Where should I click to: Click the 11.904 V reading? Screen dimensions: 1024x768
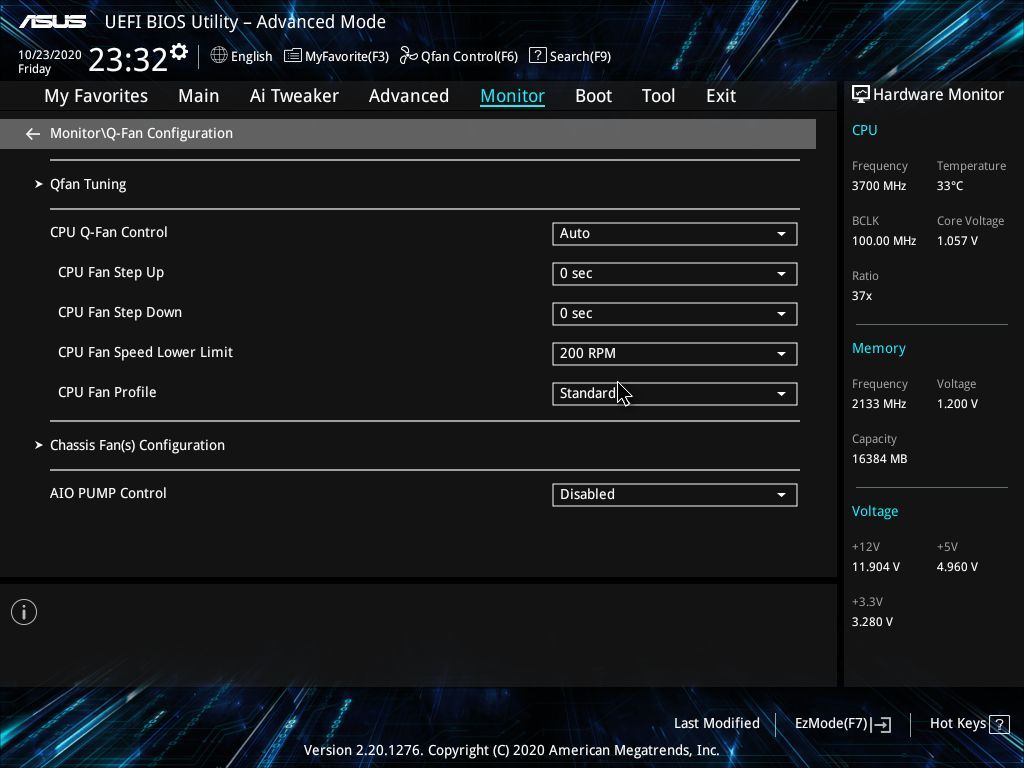[876, 567]
